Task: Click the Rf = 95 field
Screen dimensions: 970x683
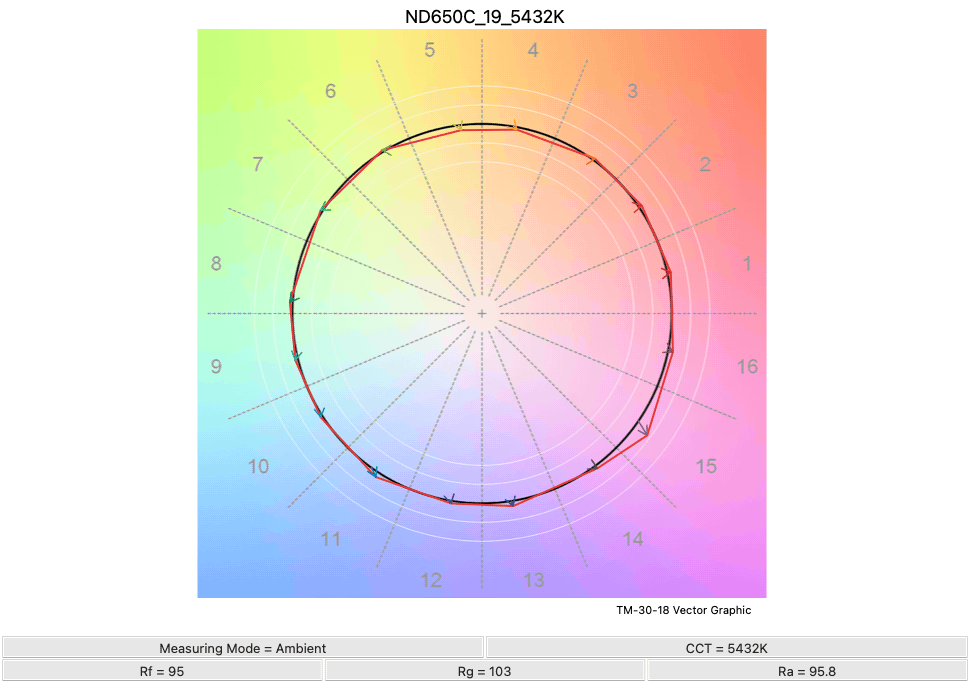Action: (x=162, y=671)
